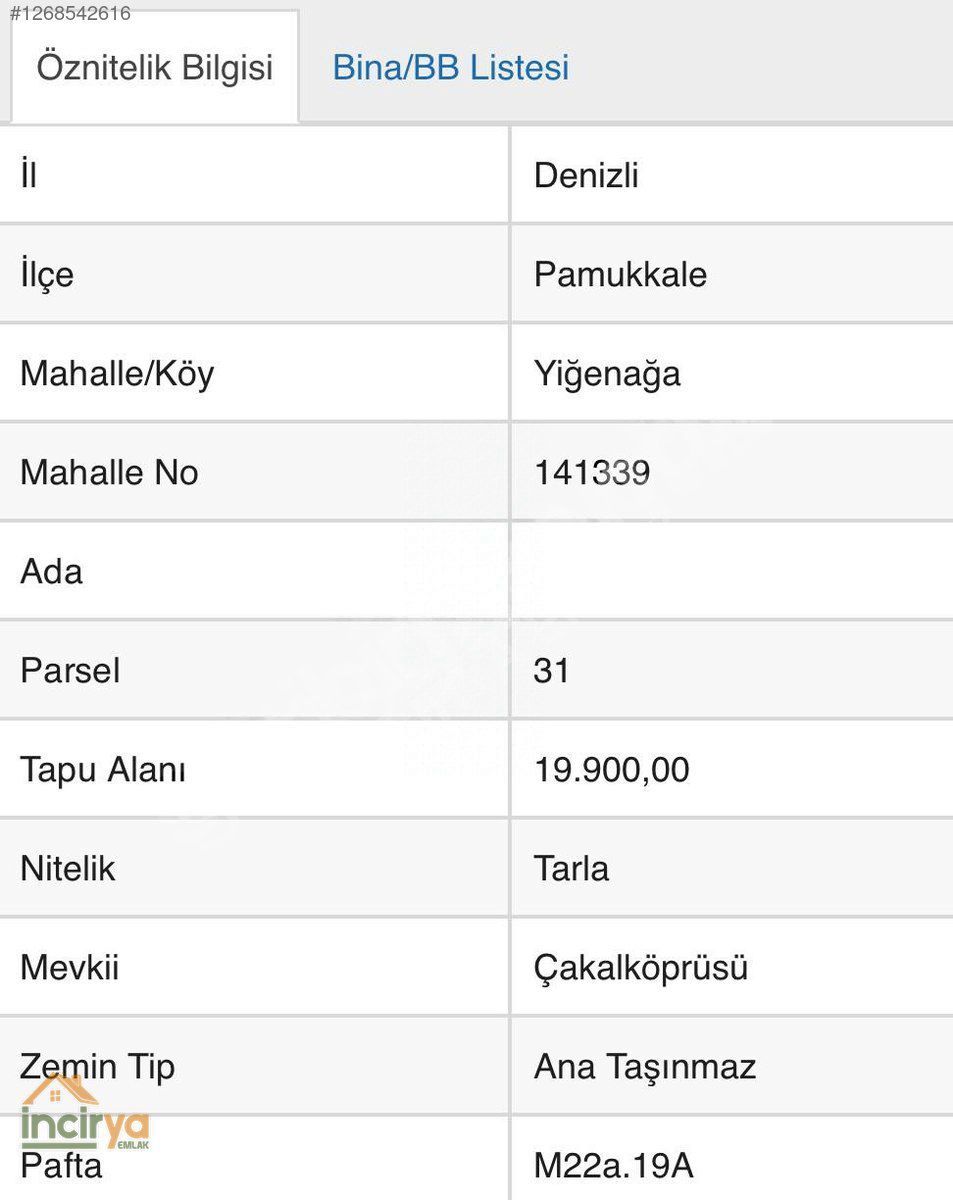Click the İl row label

pyautogui.click(x=29, y=176)
